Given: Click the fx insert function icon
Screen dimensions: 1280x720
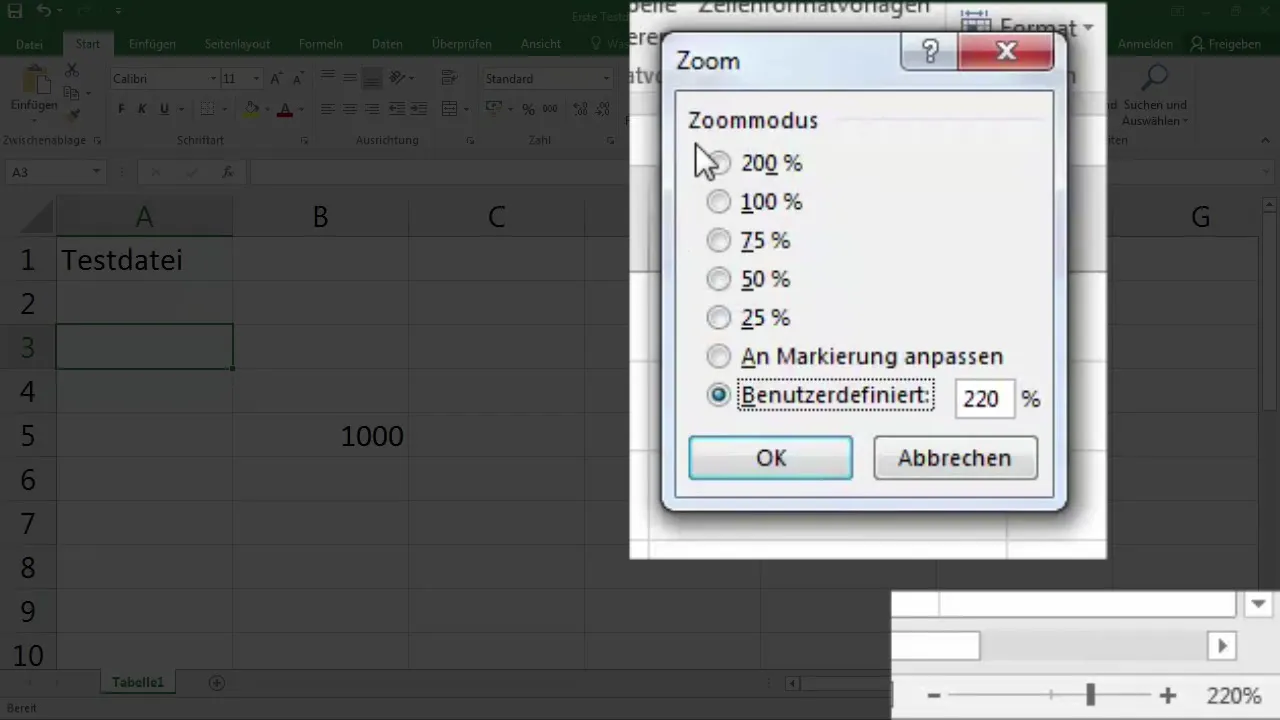Looking at the screenshot, I should [x=228, y=172].
